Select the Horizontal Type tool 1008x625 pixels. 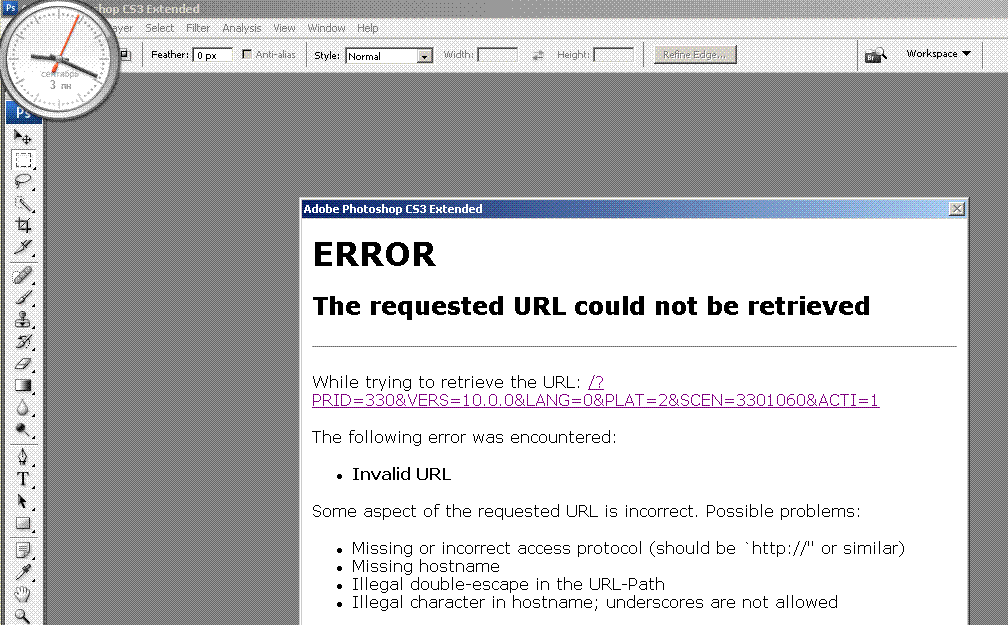(22, 479)
